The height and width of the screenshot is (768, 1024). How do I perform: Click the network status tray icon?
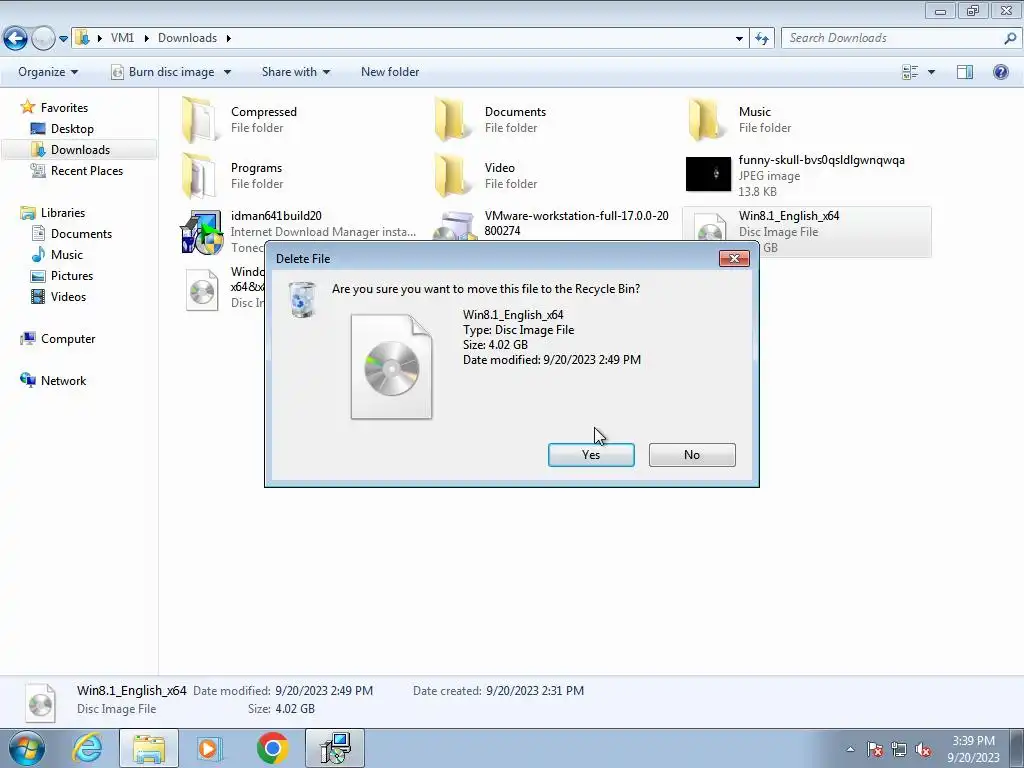899,749
